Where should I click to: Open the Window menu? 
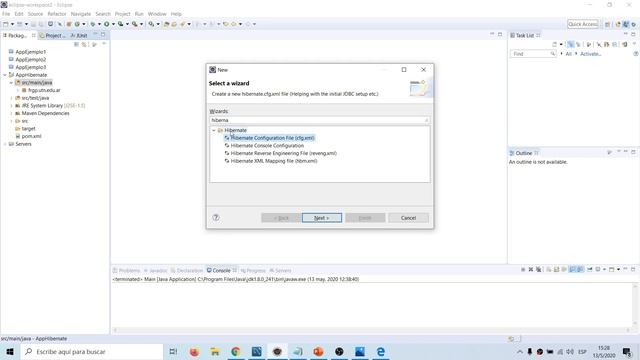pos(157,14)
